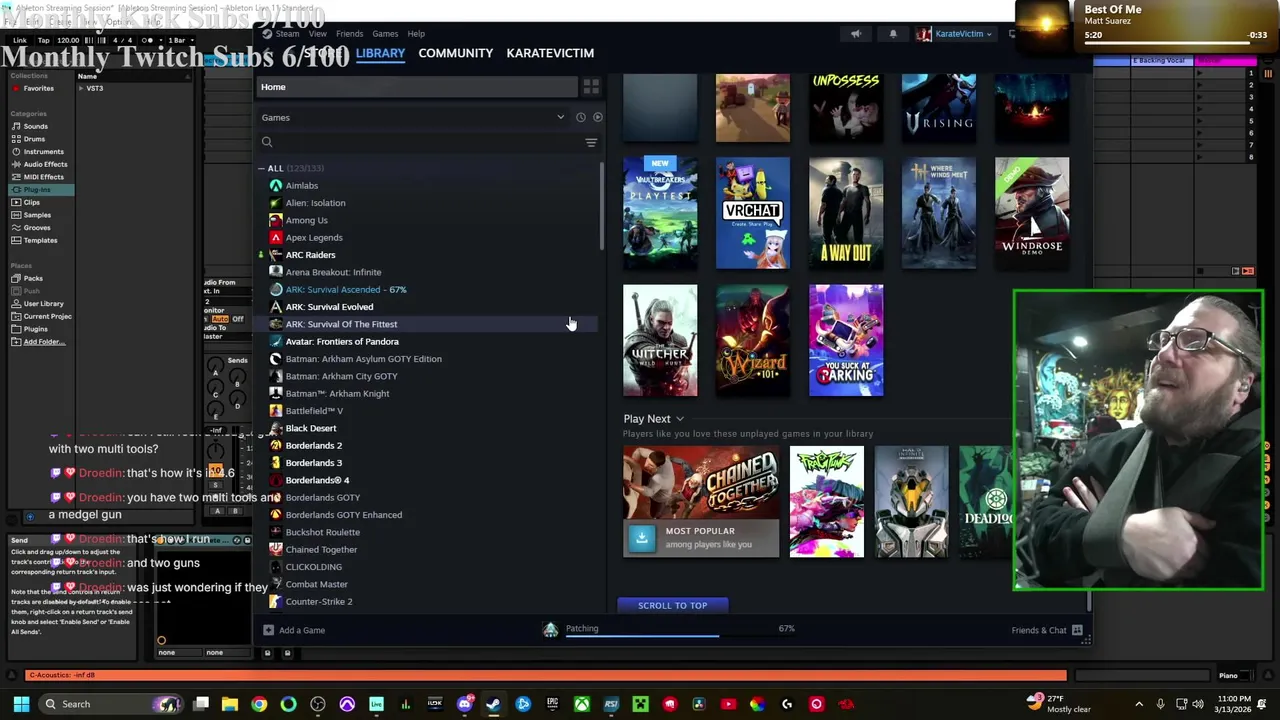Select Sounds category in Ableton browser
The image size is (1280, 720).
36,126
